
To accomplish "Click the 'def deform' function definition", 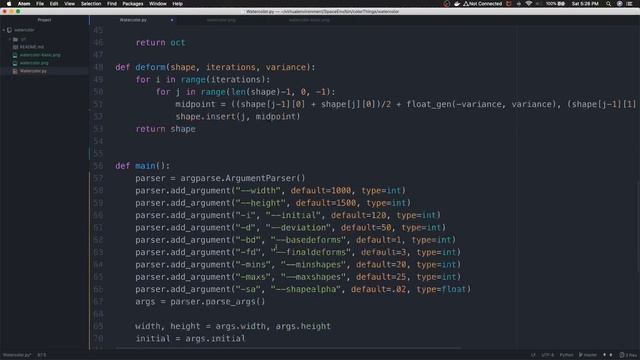I will (x=215, y=67).
